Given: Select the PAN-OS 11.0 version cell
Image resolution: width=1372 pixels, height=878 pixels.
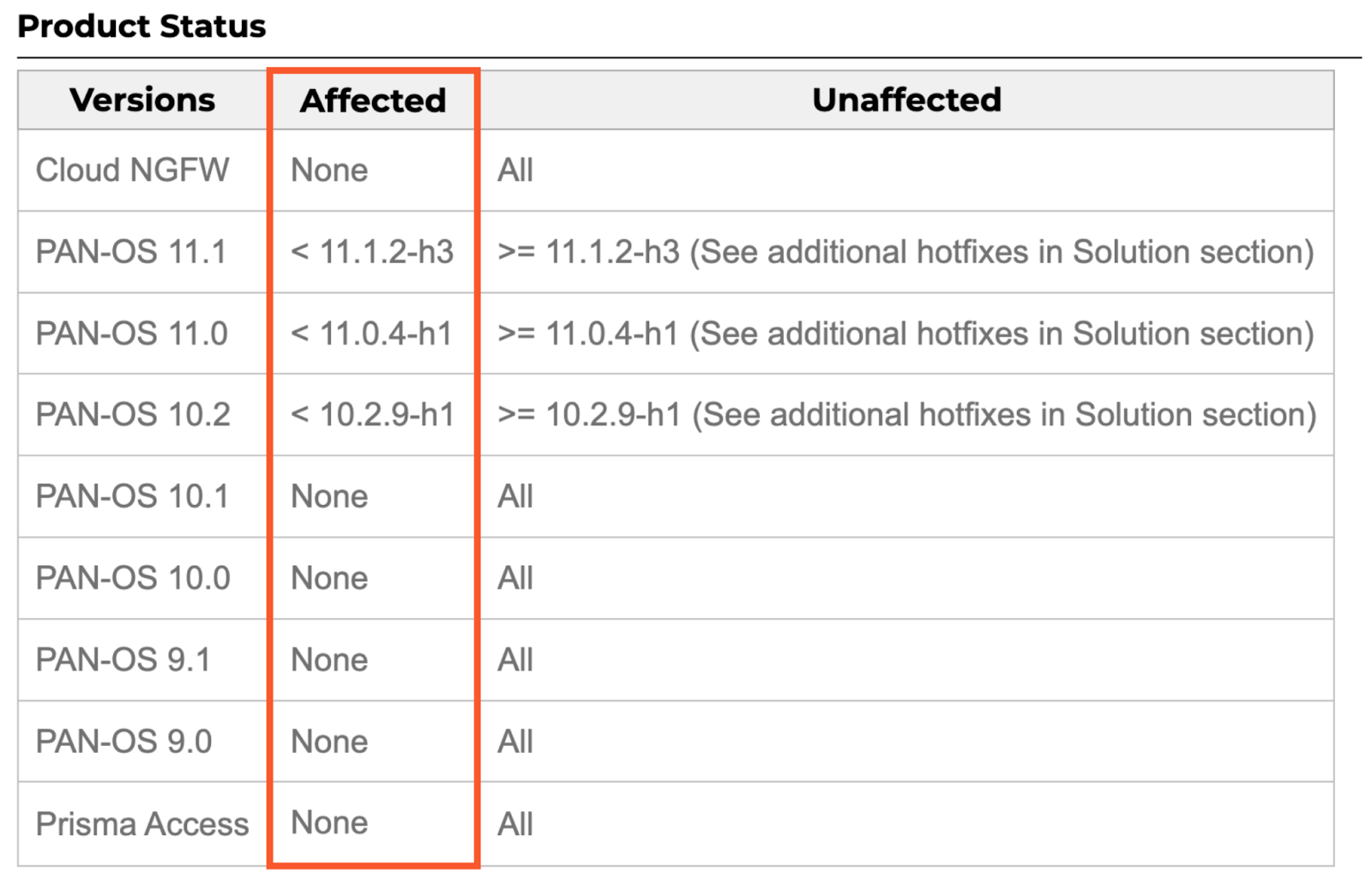Looking at the screenshot, I should (x=131, y=334).
